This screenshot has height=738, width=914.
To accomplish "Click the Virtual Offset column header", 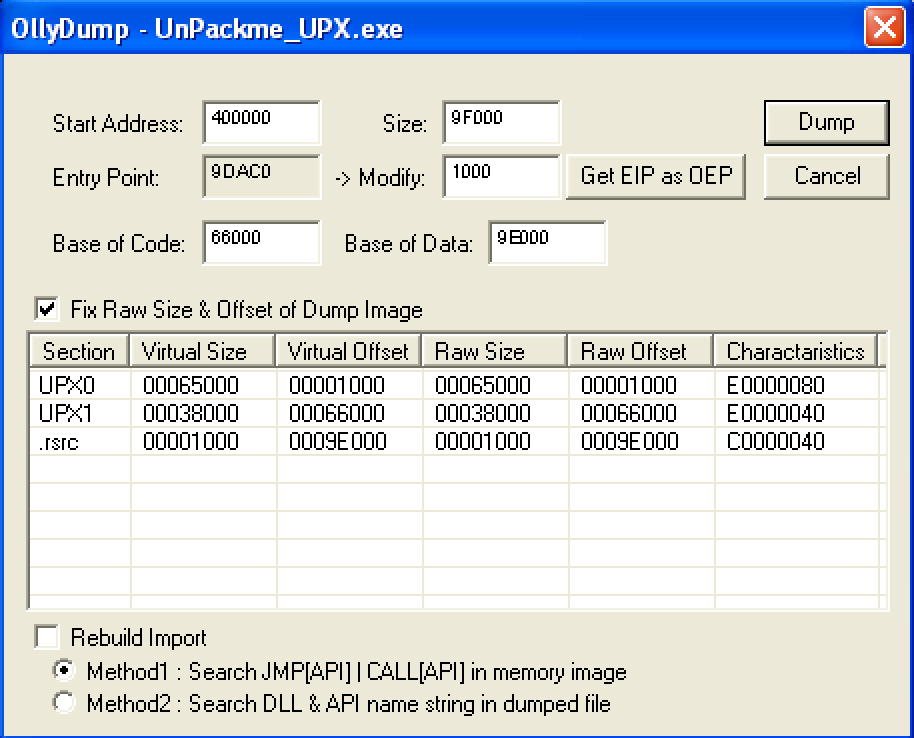I will (x=349, y=352).
